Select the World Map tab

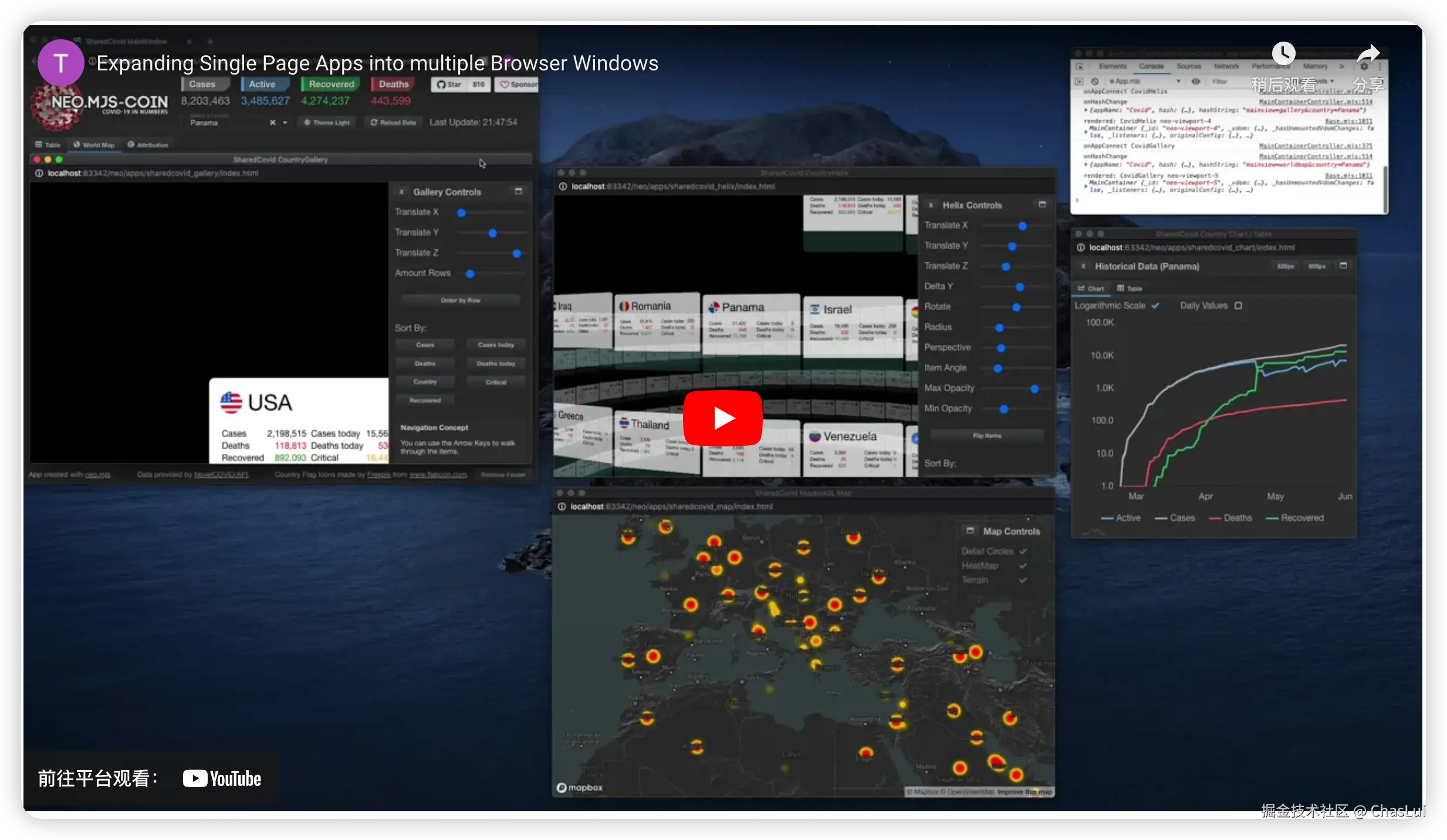coord(94,145)
